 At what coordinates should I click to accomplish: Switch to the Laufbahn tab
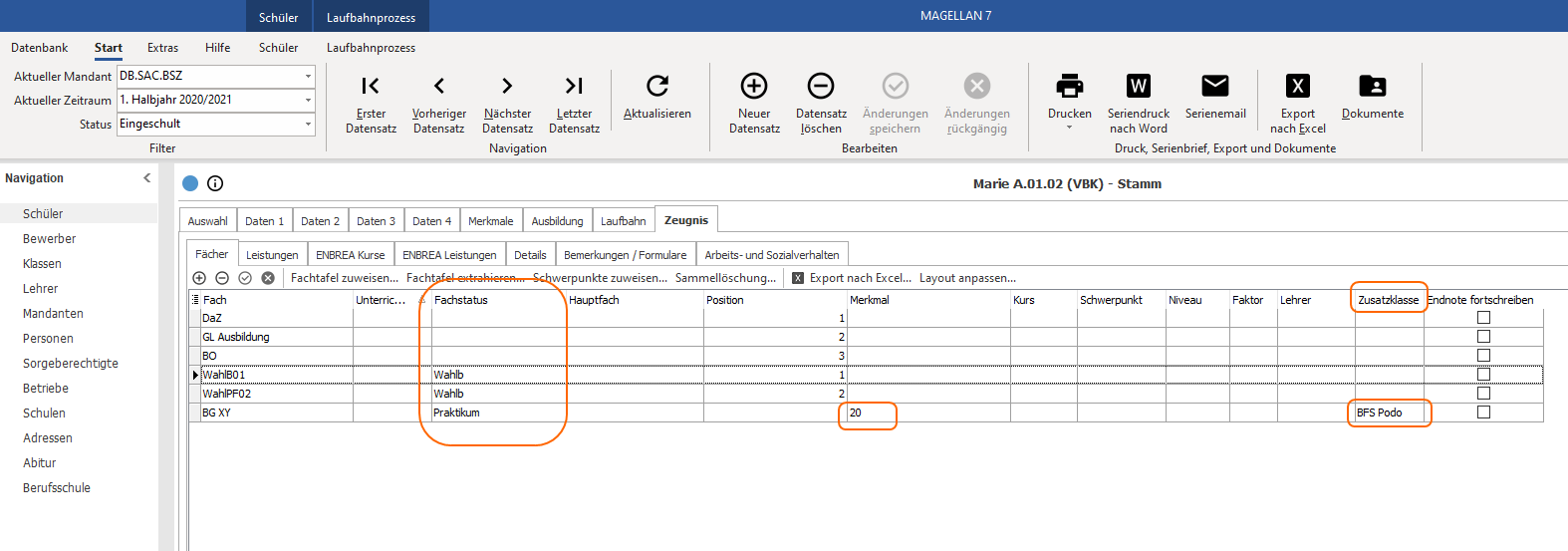(624, 221)
